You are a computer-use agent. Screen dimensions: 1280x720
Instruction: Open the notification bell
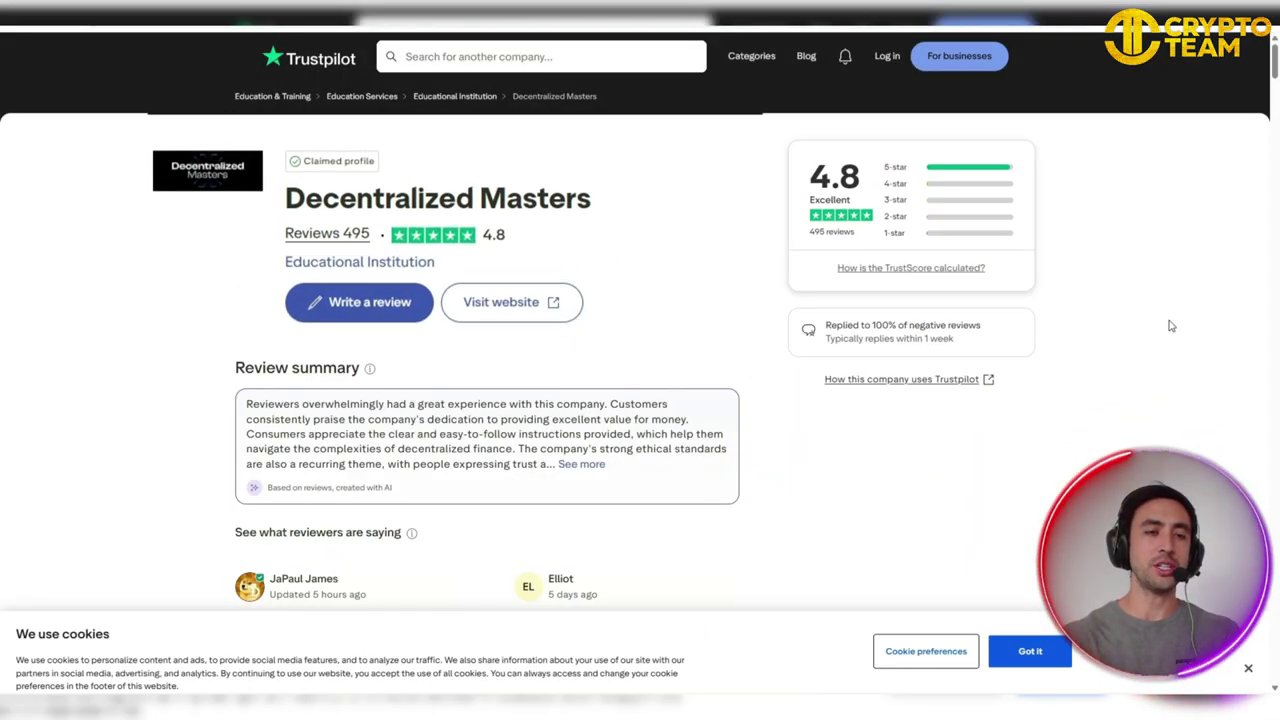point(845,56)
